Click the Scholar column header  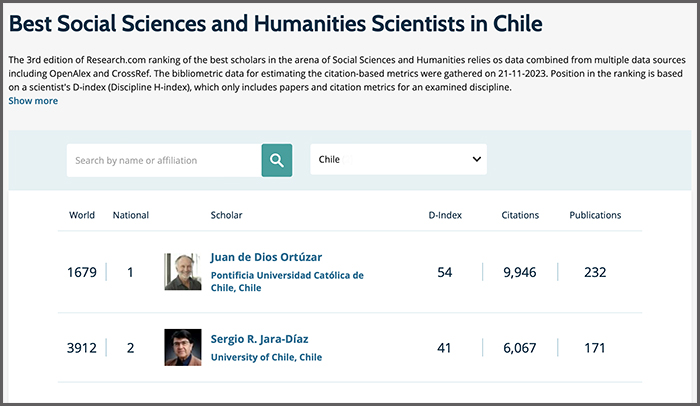point(226,215)
